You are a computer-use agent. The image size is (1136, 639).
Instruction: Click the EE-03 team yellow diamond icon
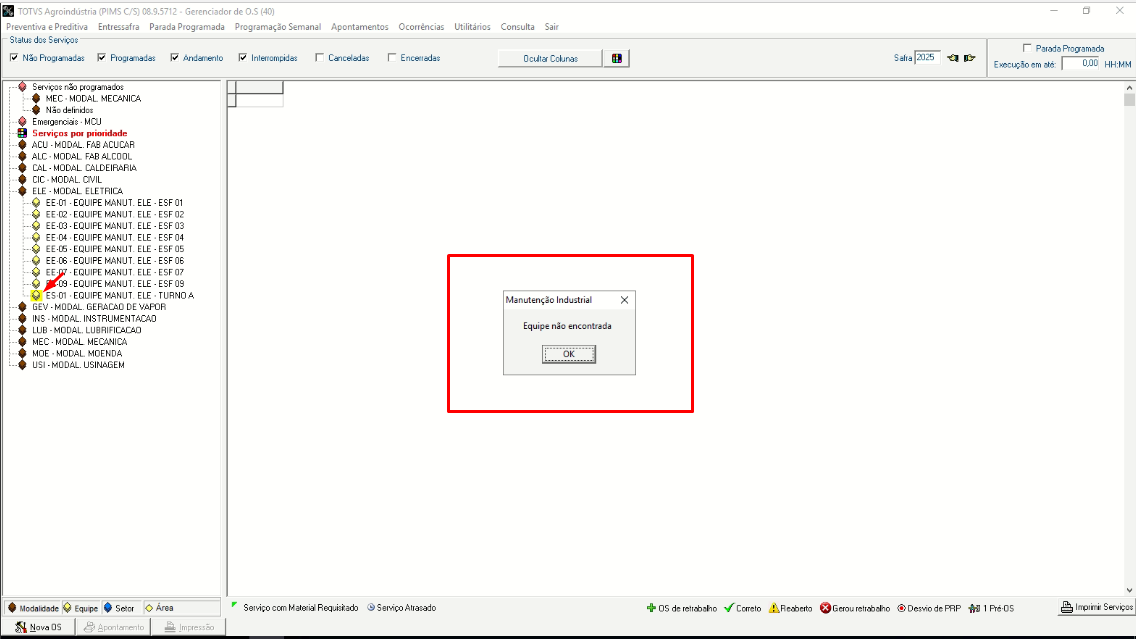[x=36, y=226]
